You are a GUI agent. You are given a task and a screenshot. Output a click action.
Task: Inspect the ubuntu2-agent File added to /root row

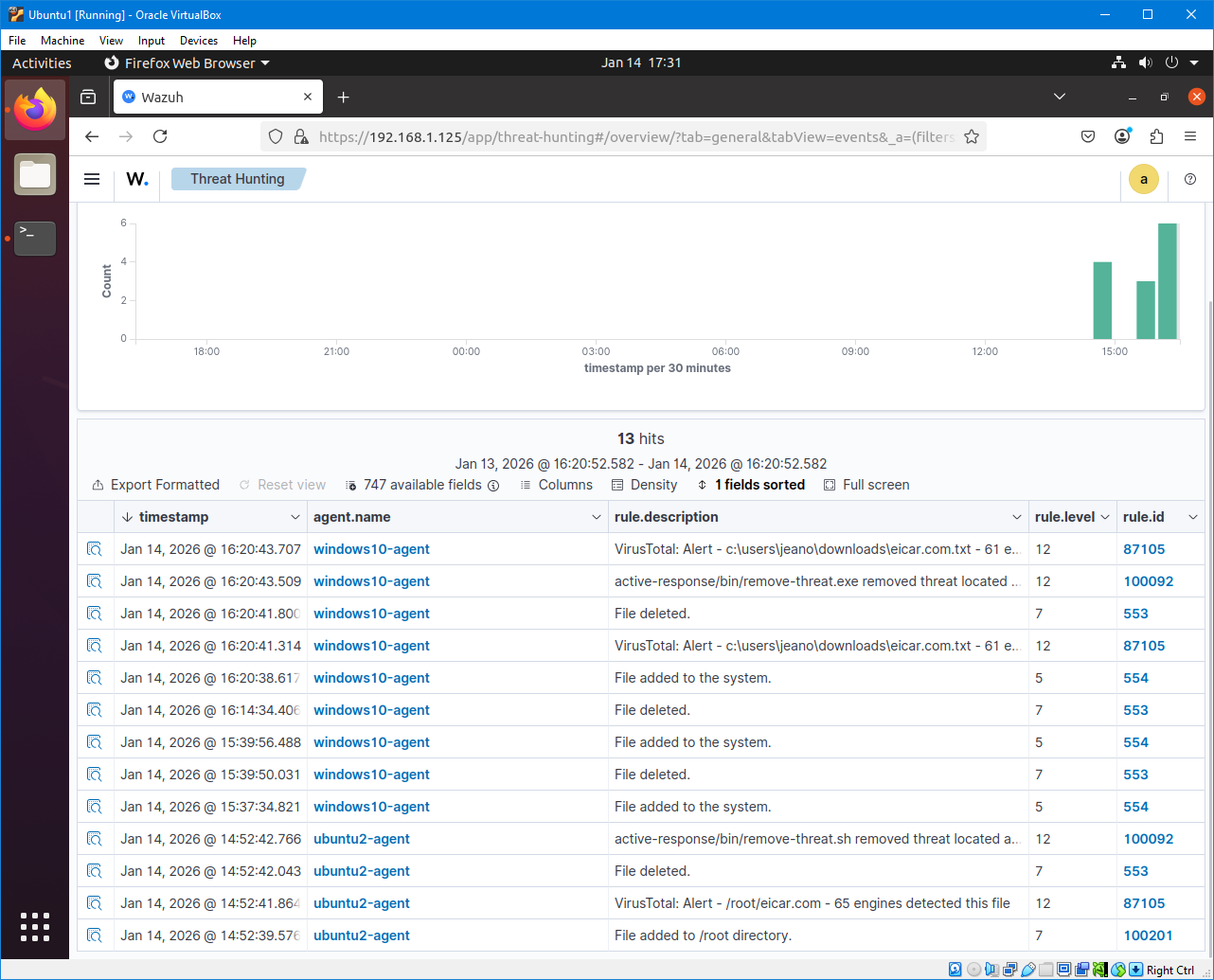[x=95, y=935]
